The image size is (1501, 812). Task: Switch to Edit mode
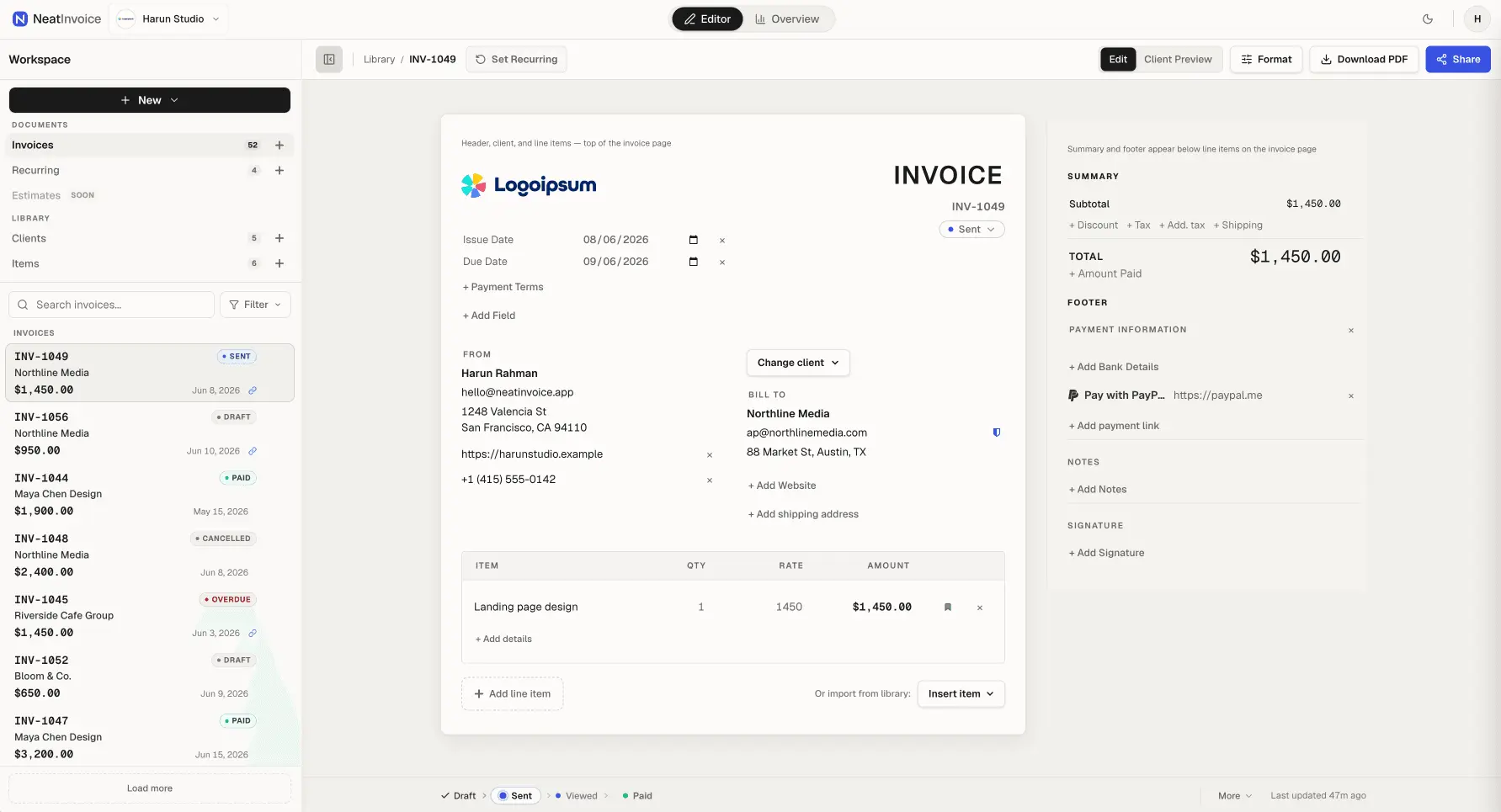(1118, 59)
